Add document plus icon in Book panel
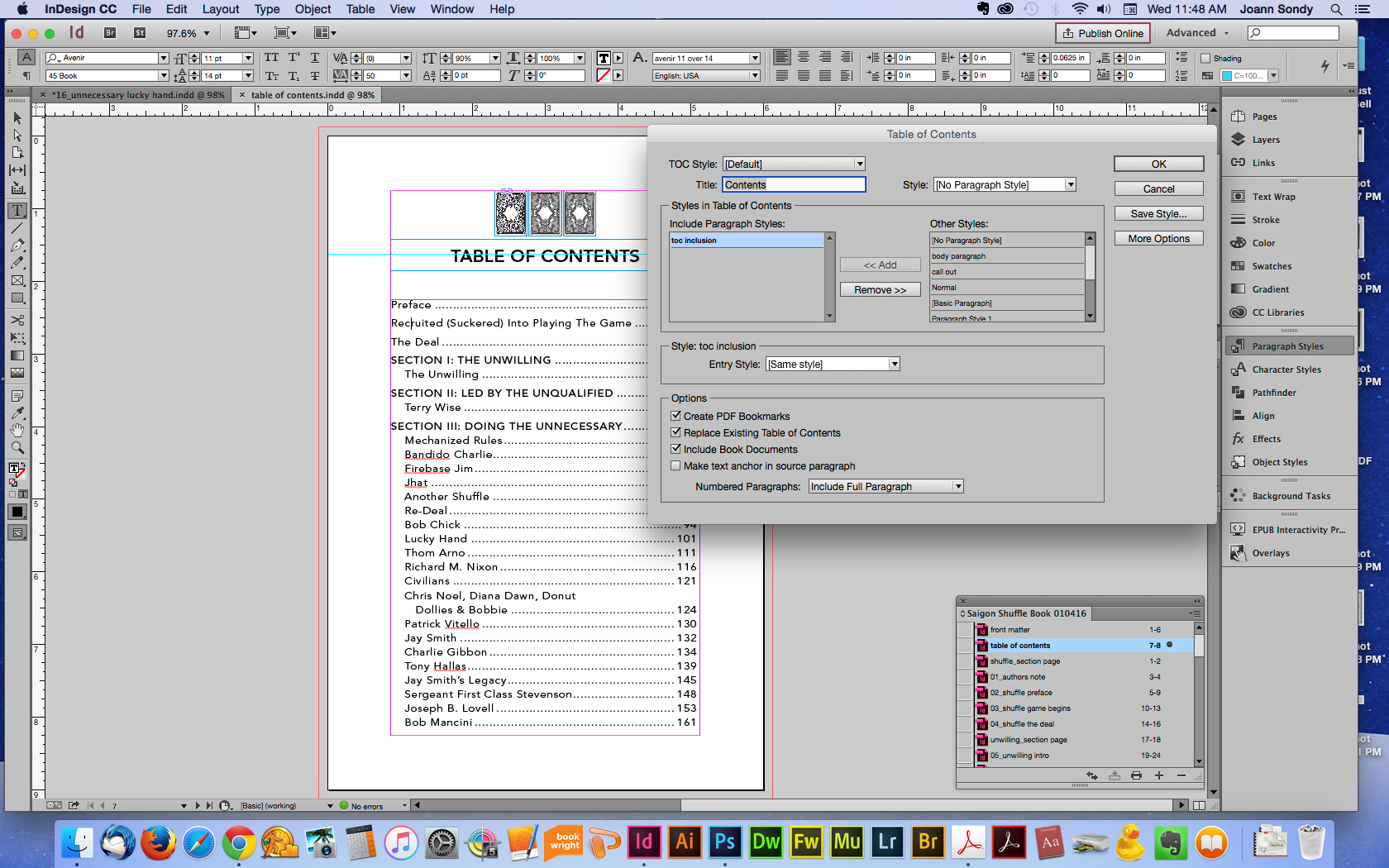The image size is (1389, 868). 1159,775
